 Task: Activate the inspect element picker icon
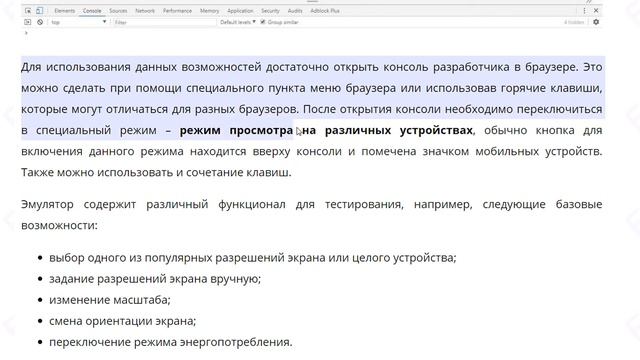(28, 11)
